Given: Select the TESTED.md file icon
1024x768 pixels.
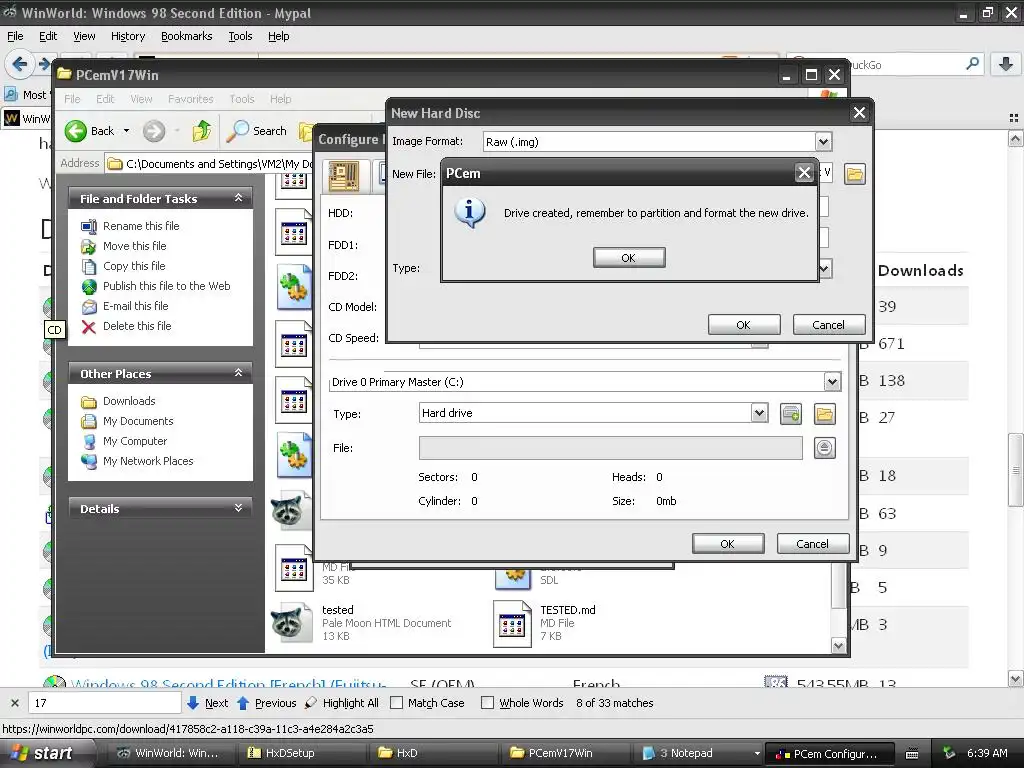Looking at the screenshot, I should point(512,623).
